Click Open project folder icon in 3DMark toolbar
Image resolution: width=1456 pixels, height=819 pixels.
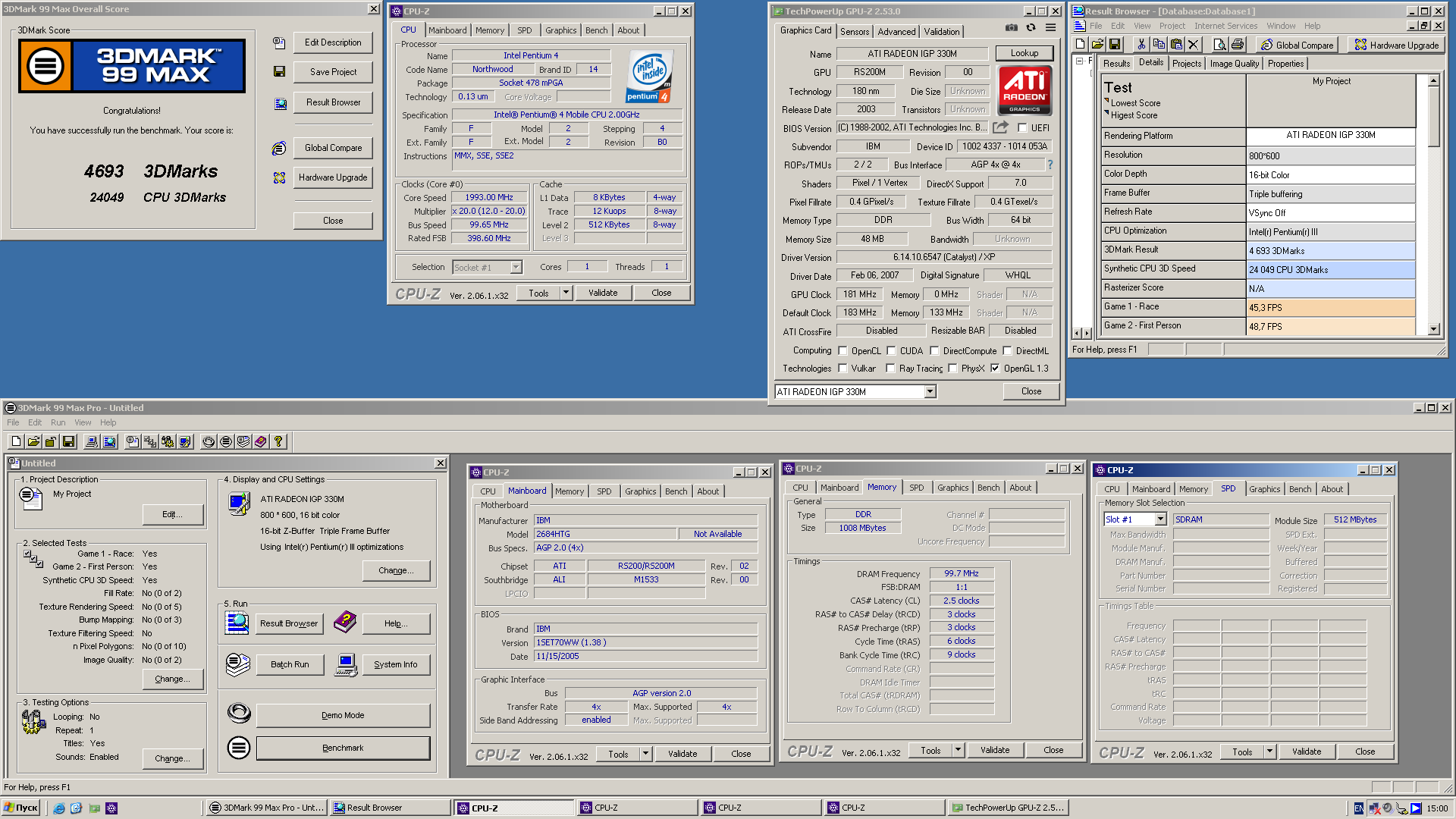(33, 441)
